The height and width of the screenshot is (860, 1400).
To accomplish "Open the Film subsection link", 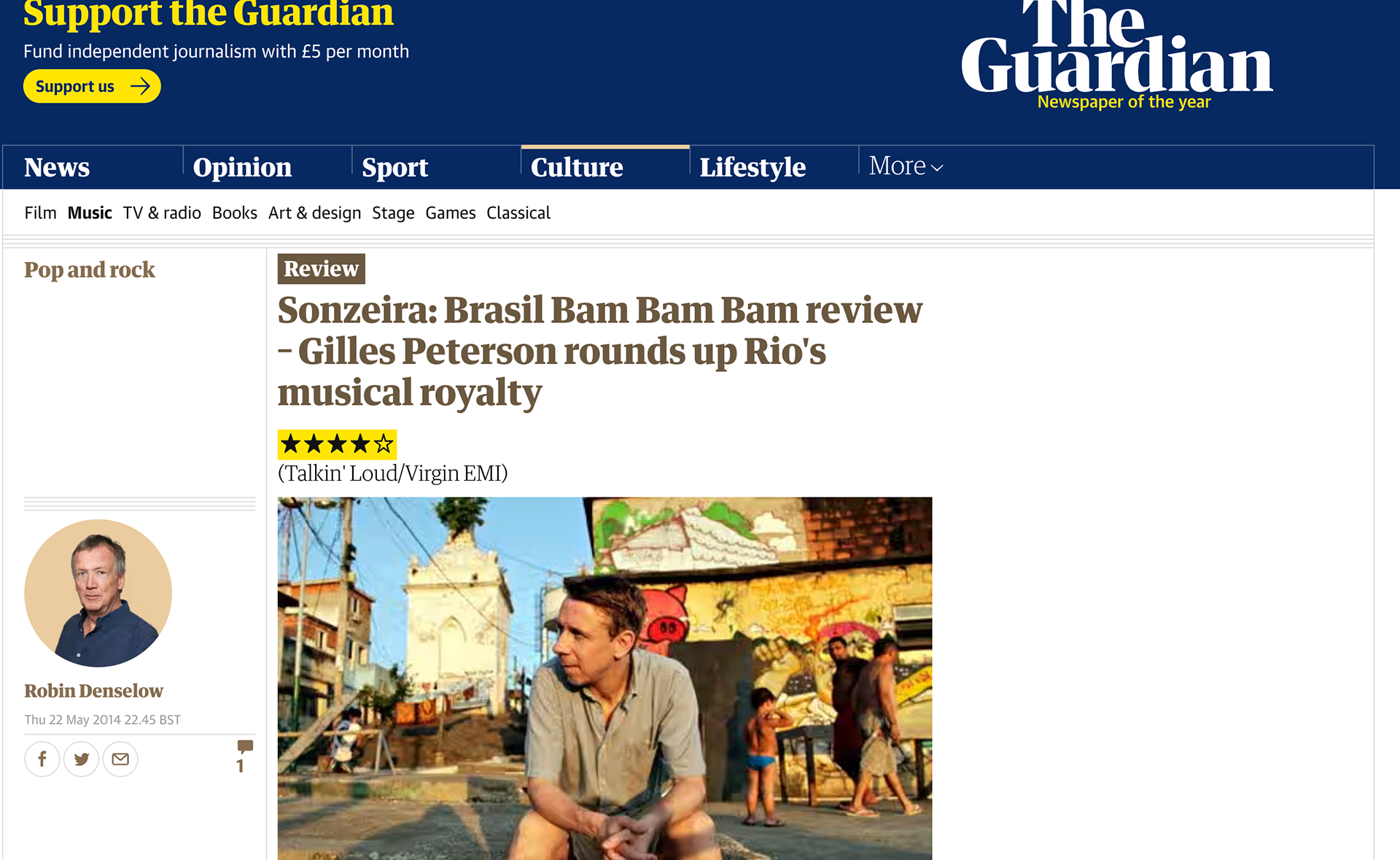I will click(x=40, y=213).
